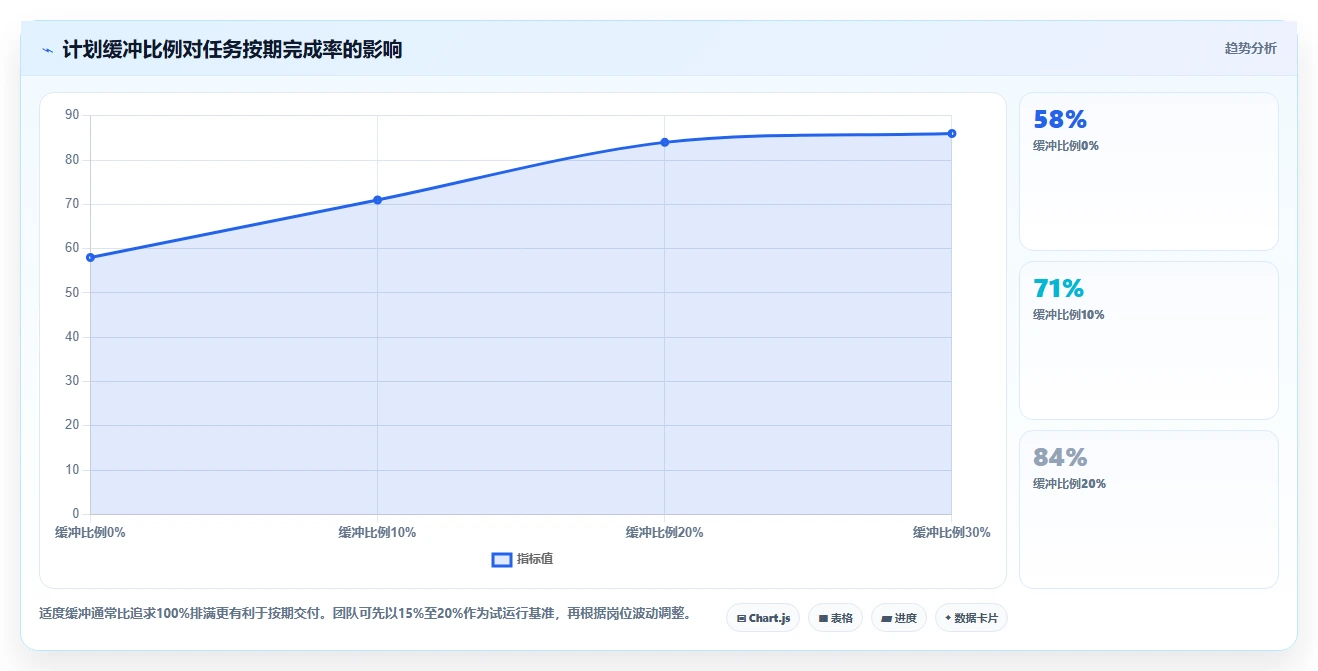This screenshot has width=1318, height=671.
Task: Click y-axis value 10
Action: coord(72,470)
